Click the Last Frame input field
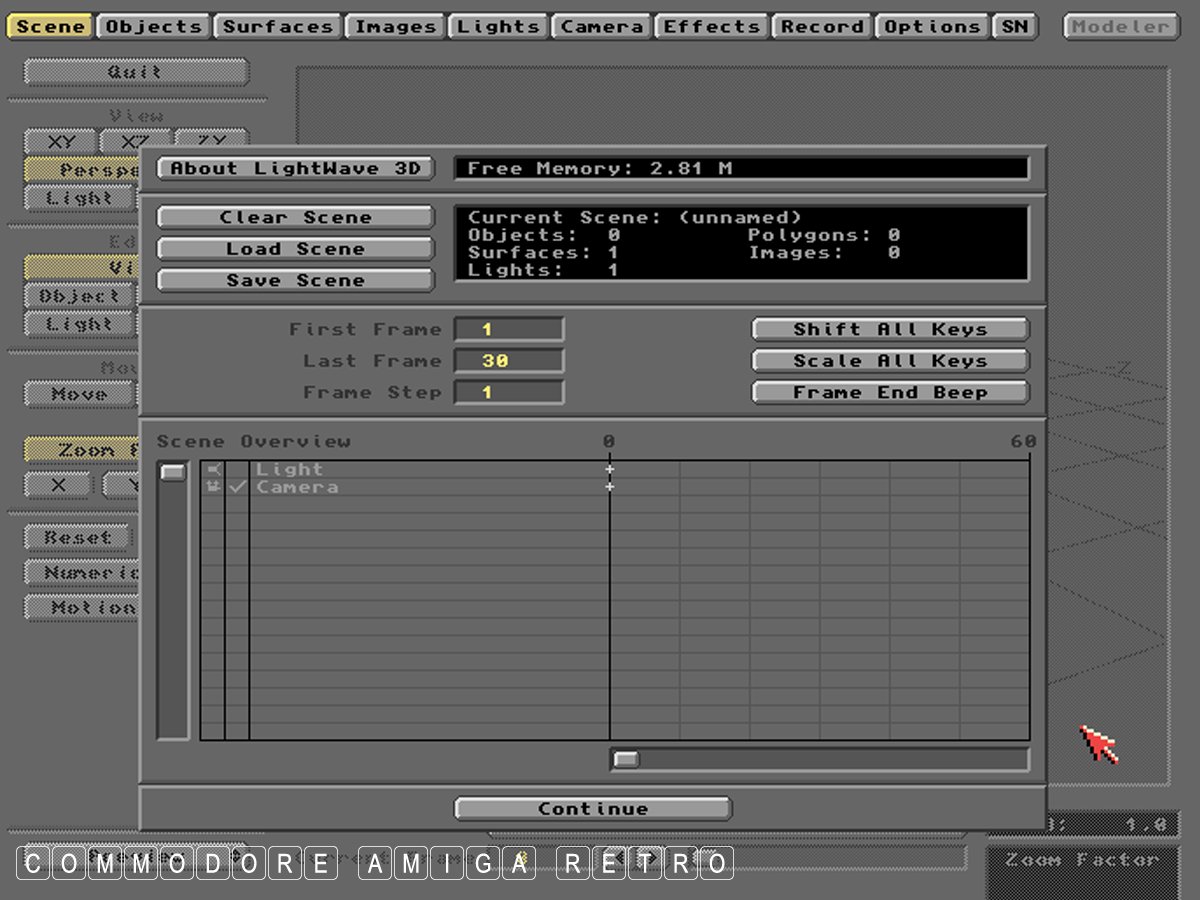Screen dimensions: 1200x900 coord(509,361)
